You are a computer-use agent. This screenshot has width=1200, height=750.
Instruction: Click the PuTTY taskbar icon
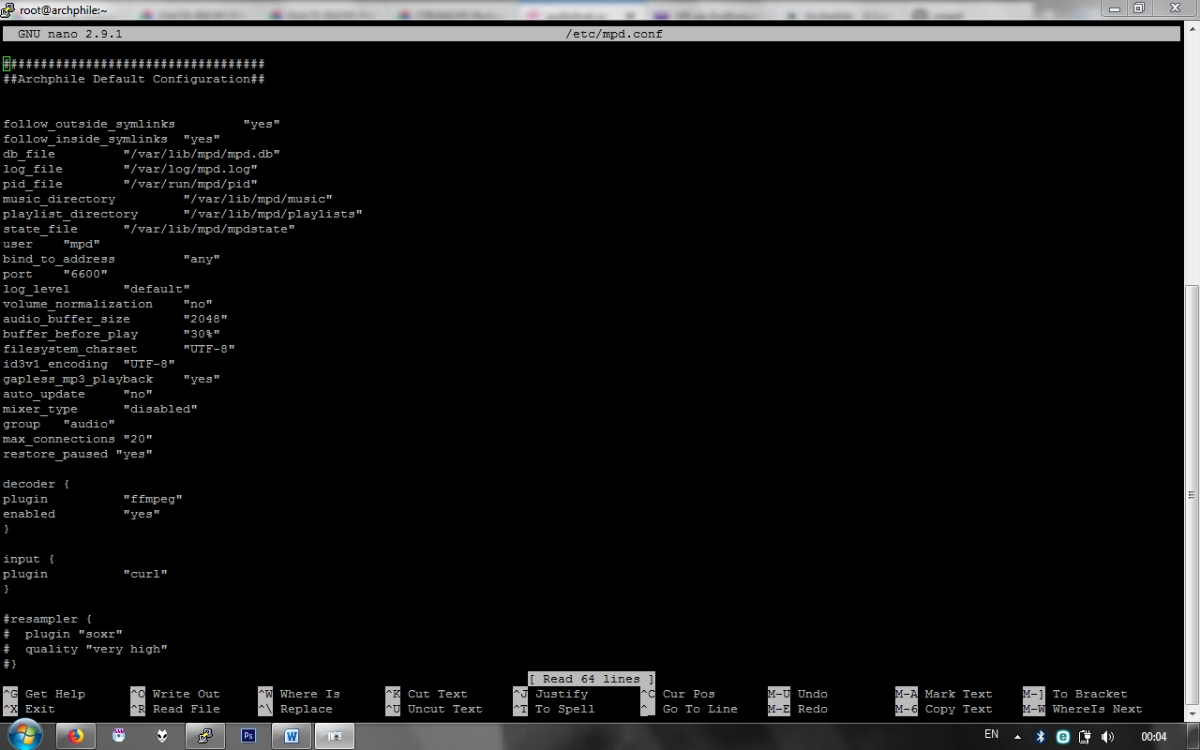click(x=206, y=735)
